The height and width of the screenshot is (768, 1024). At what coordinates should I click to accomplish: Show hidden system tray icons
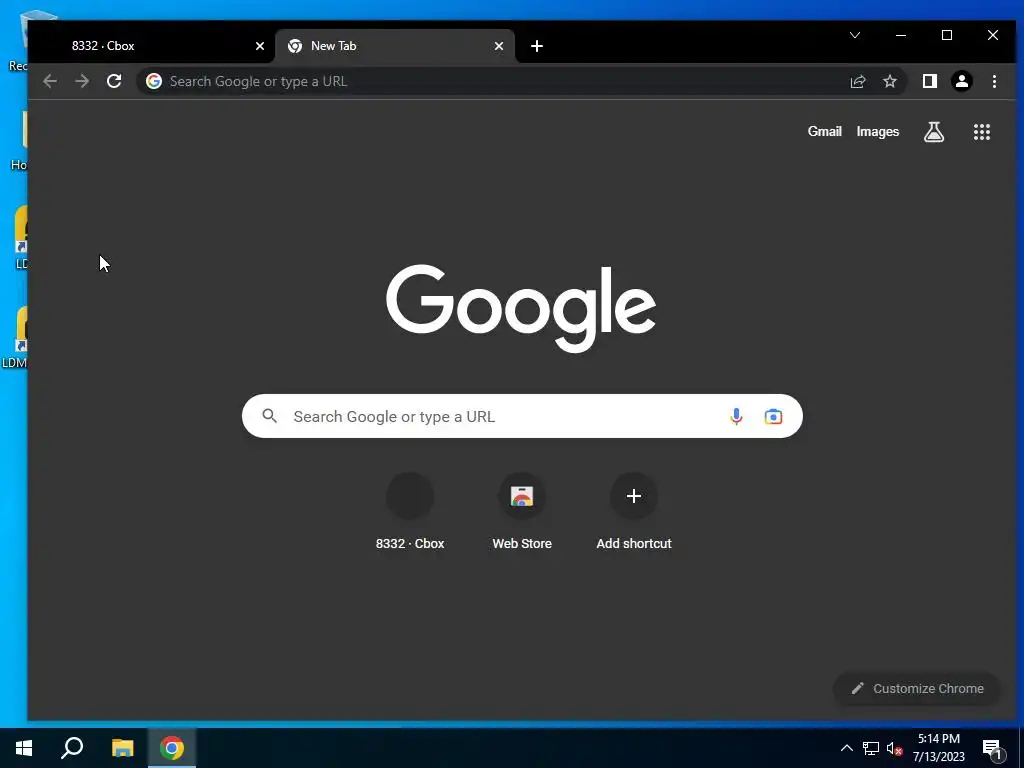[x=846, y=748]
